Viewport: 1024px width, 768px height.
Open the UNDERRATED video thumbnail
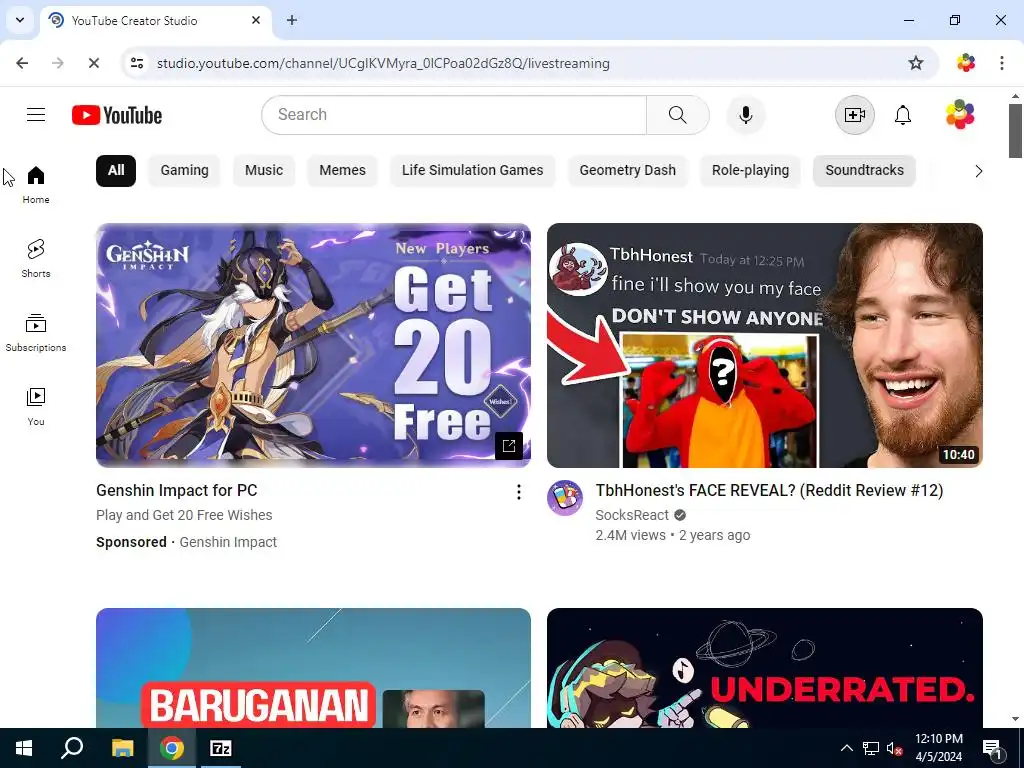click(765, 668)
